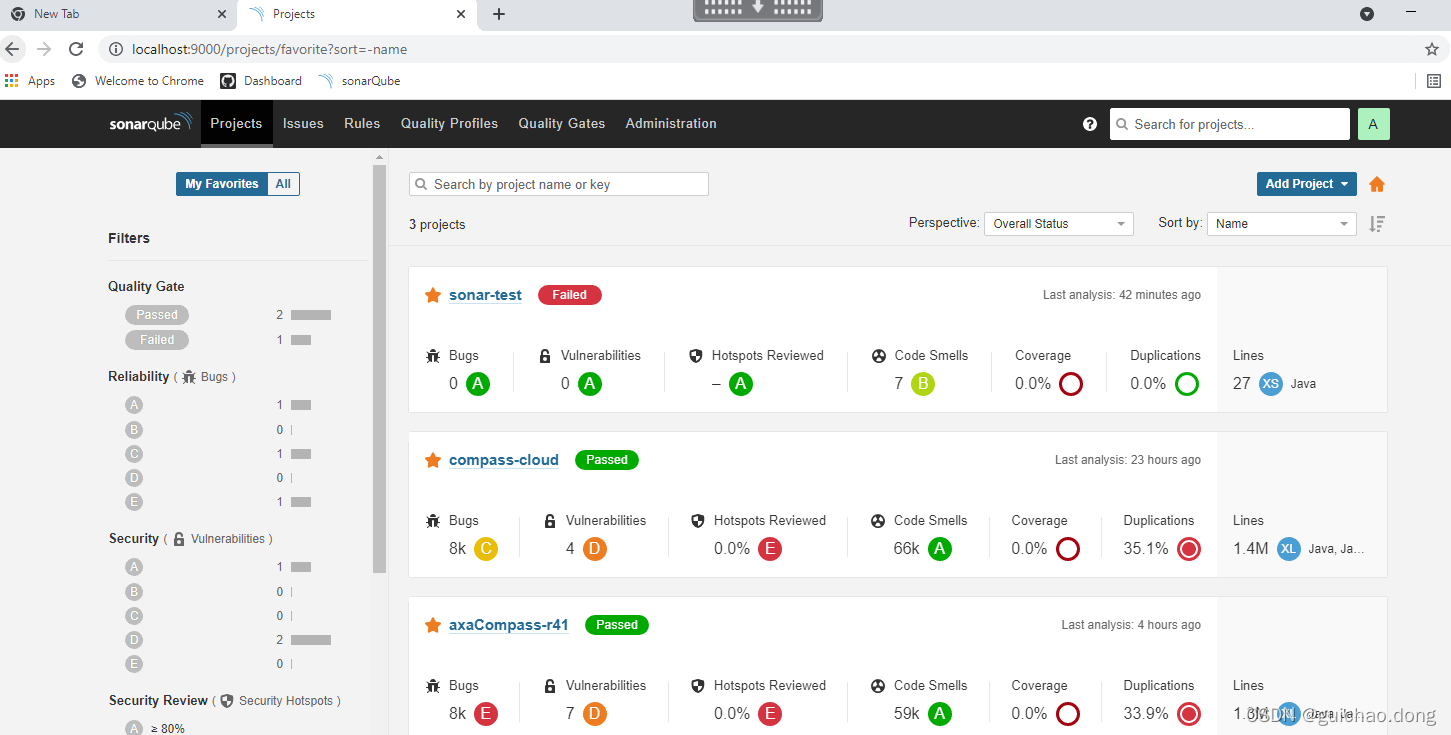Click compass-cloud Code Smells rating A badge
This screenshot has width=1451, height=735.
[x=940, y=548]
